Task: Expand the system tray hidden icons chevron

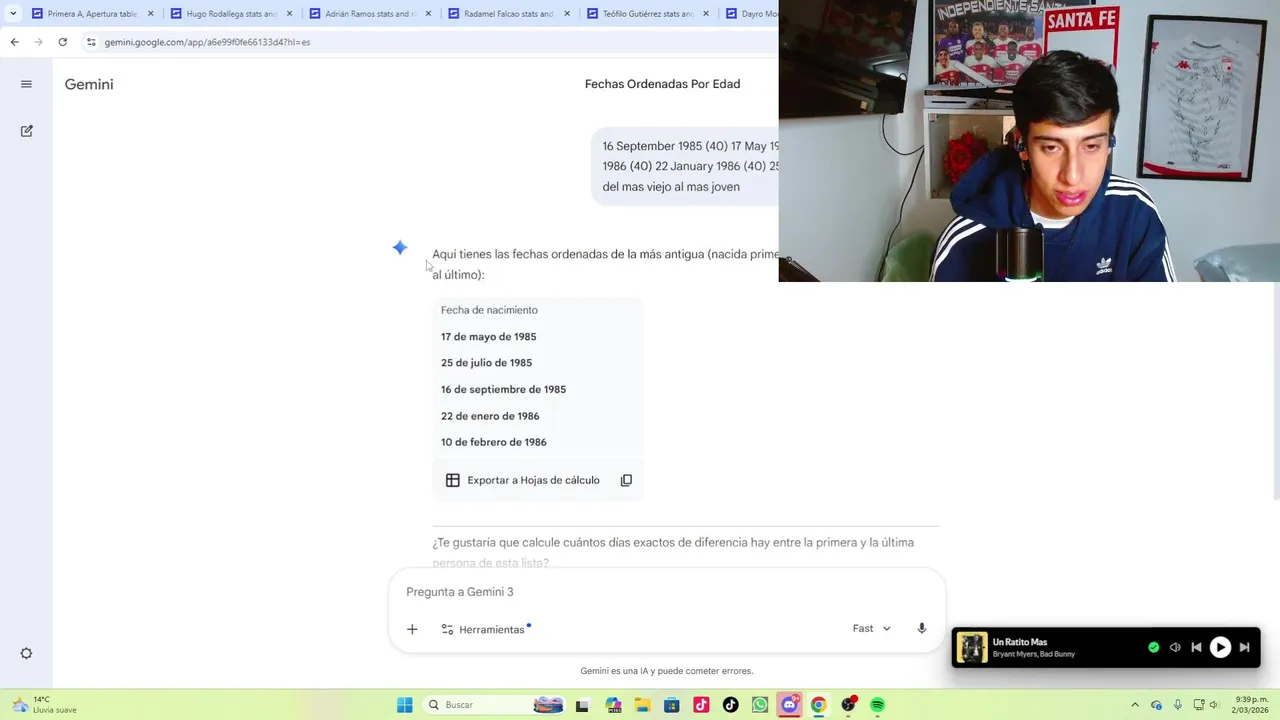Action: pos(1135,705)
